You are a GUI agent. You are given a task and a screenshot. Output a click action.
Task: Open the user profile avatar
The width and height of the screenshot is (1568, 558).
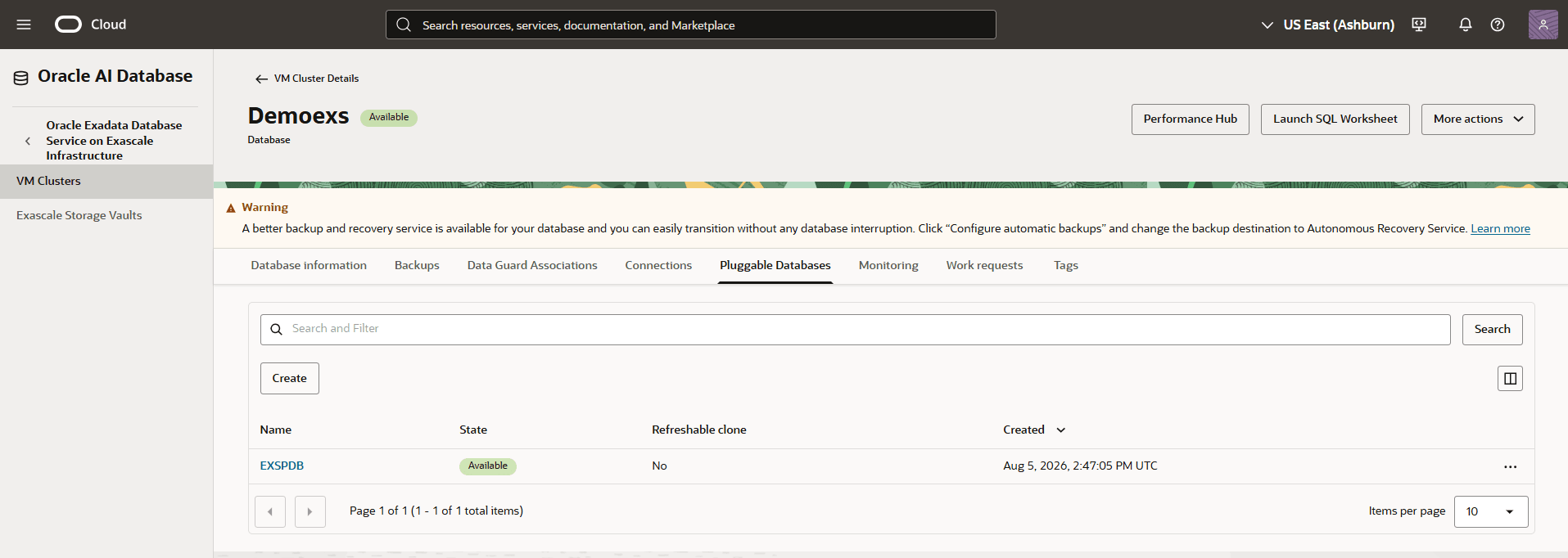pyautogui.click(x=1543, y=25)
